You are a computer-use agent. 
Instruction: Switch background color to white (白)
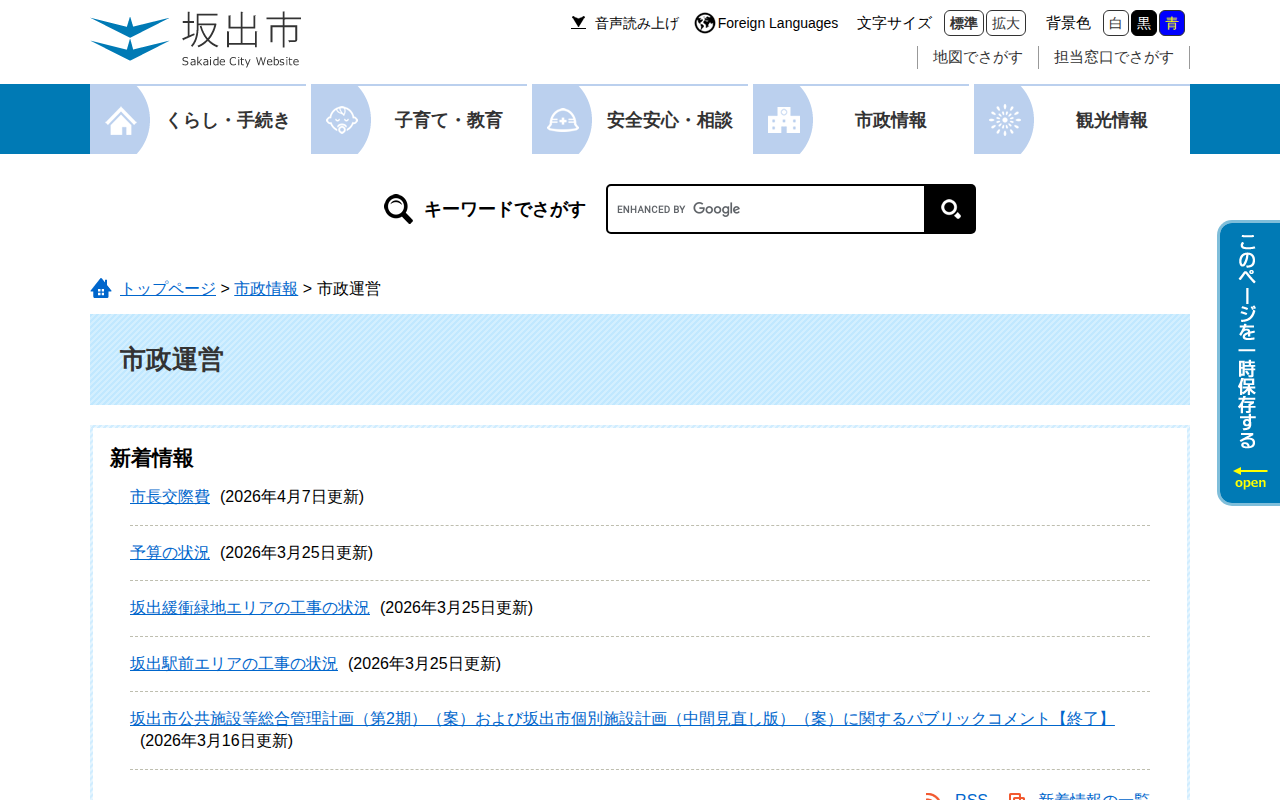click(1116, 23)
